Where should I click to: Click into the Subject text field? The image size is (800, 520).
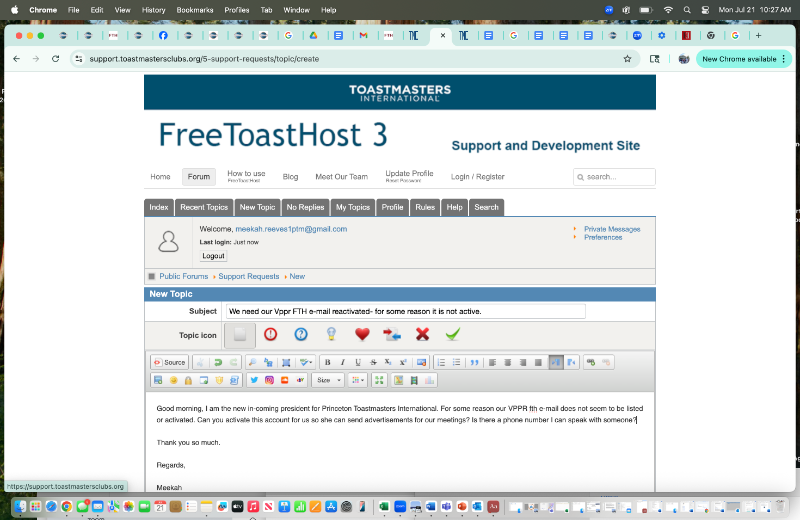(x=405, y=311)
